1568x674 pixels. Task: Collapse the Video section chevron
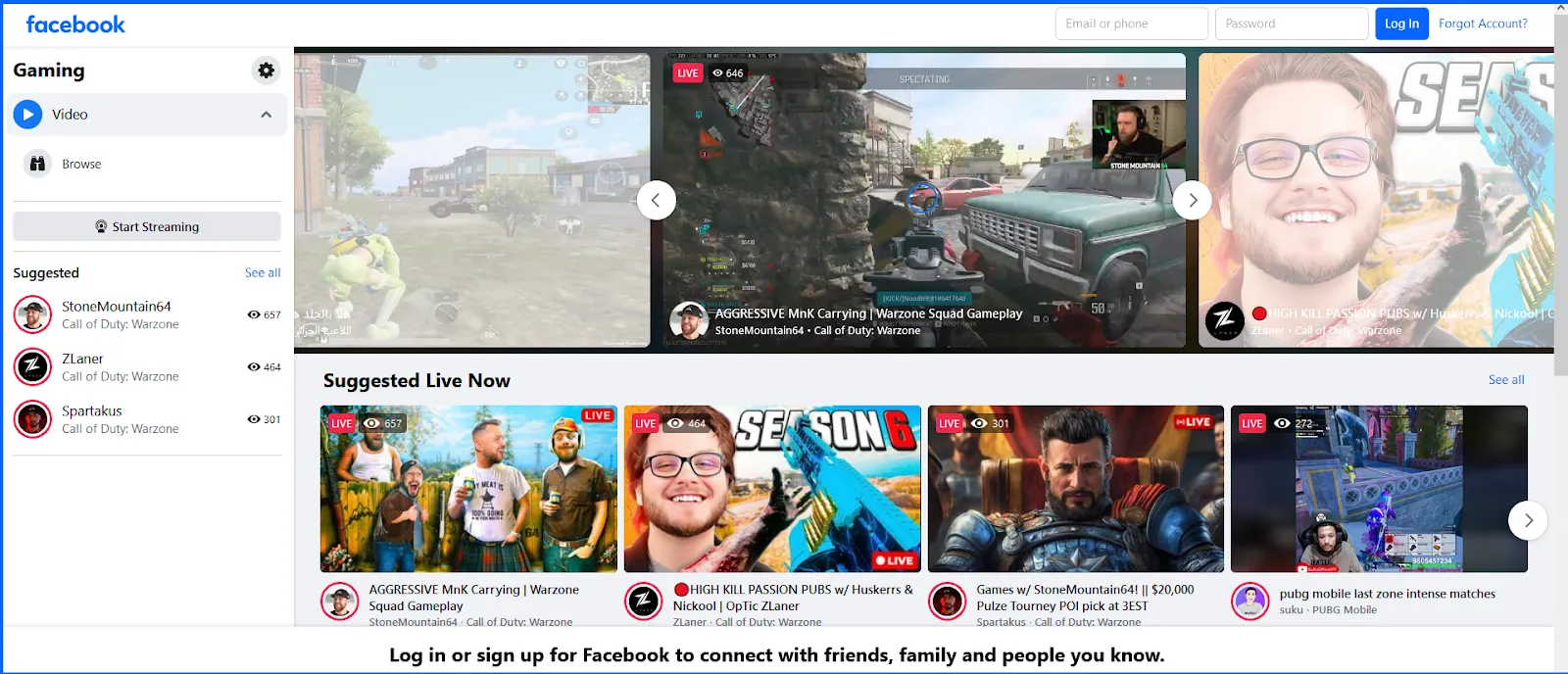(x=266, y=115)
